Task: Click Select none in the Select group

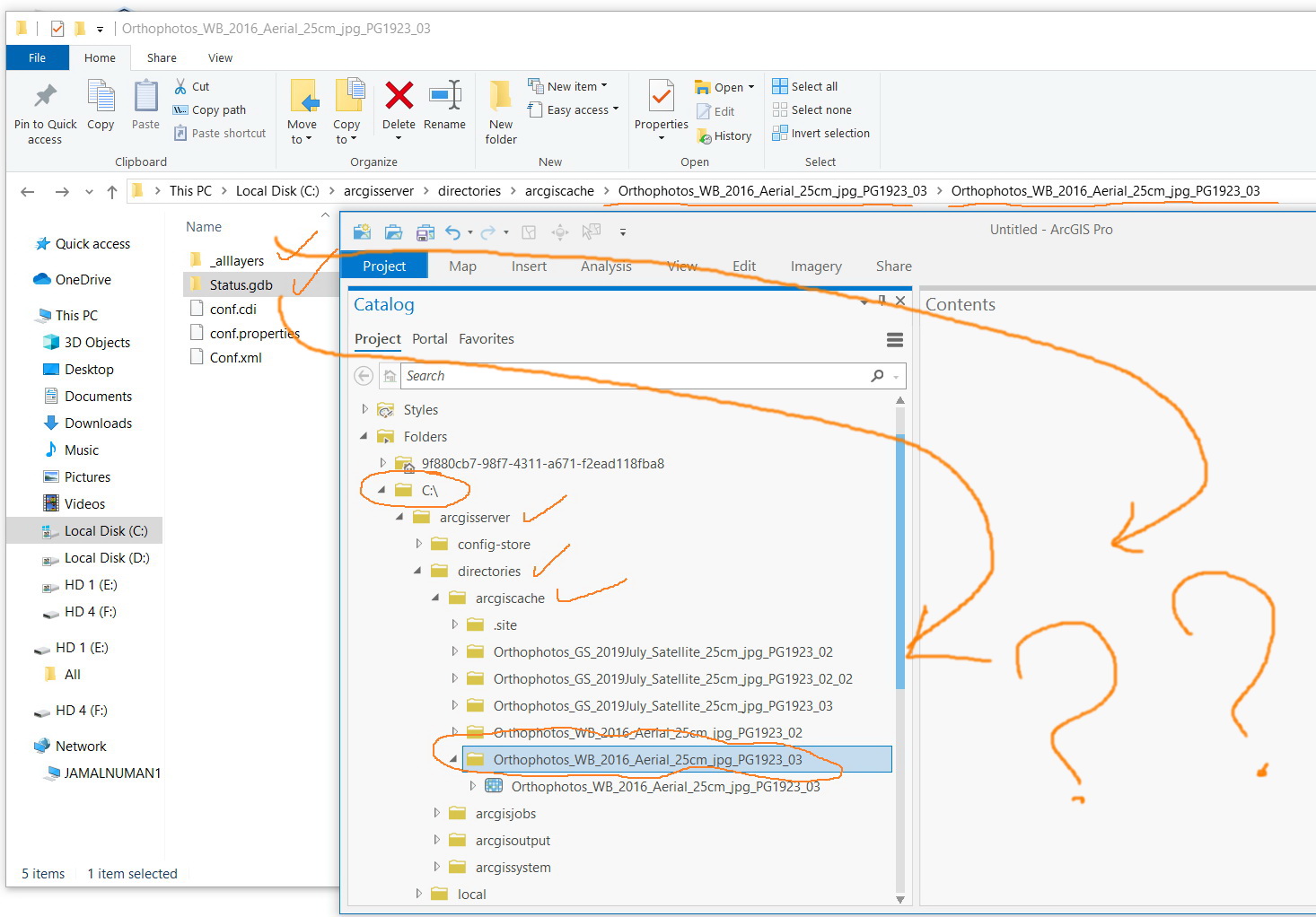Action: [812, 109]
